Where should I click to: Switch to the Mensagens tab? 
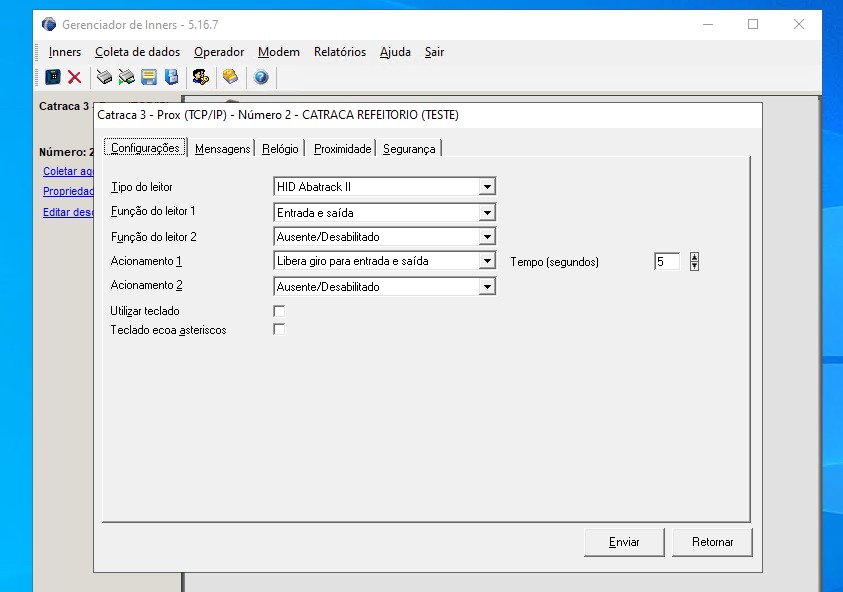222,149
